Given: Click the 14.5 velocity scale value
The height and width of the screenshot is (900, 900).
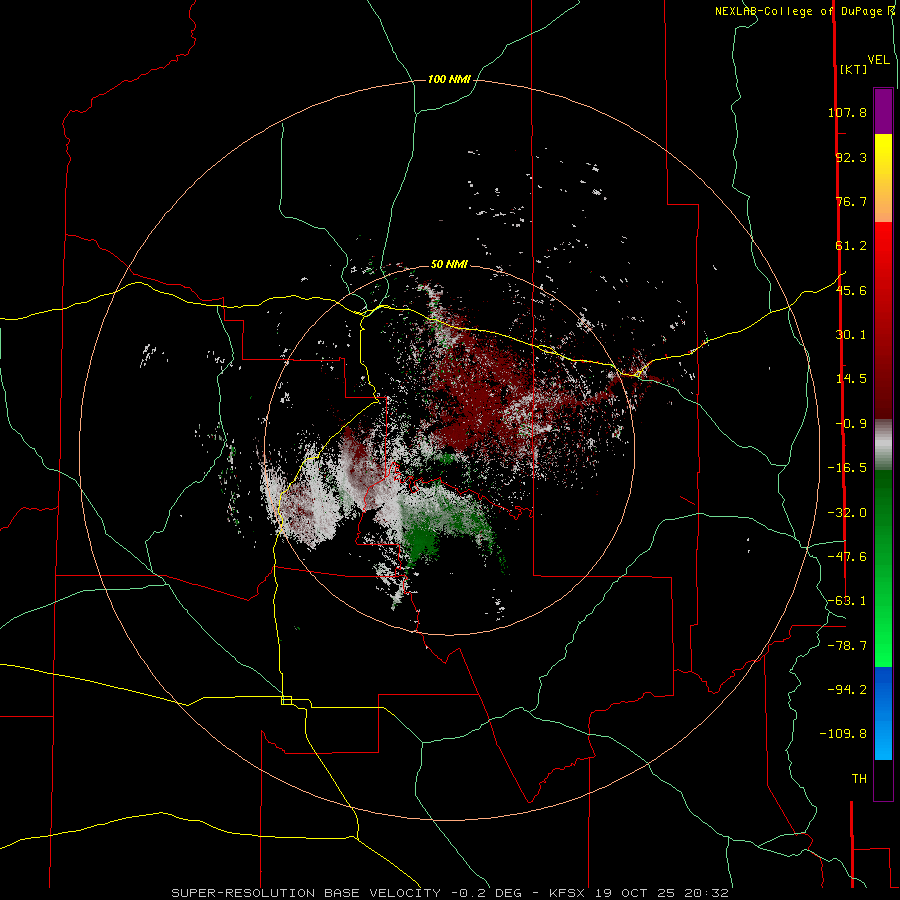Looking at the screenshot, I should click(851, 379).
